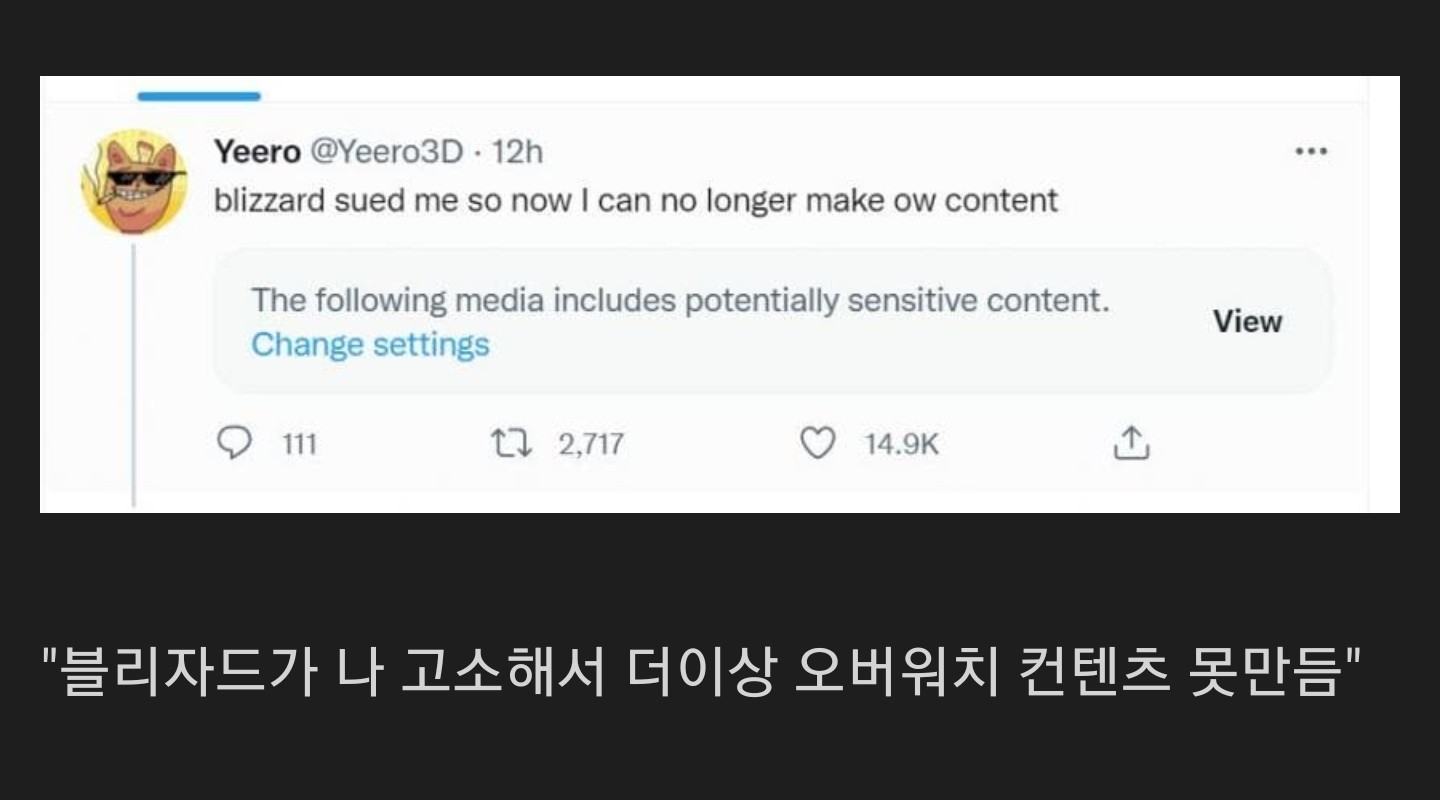
Task: Click View to reveal sensitive media
Action: coord(1247,321)
